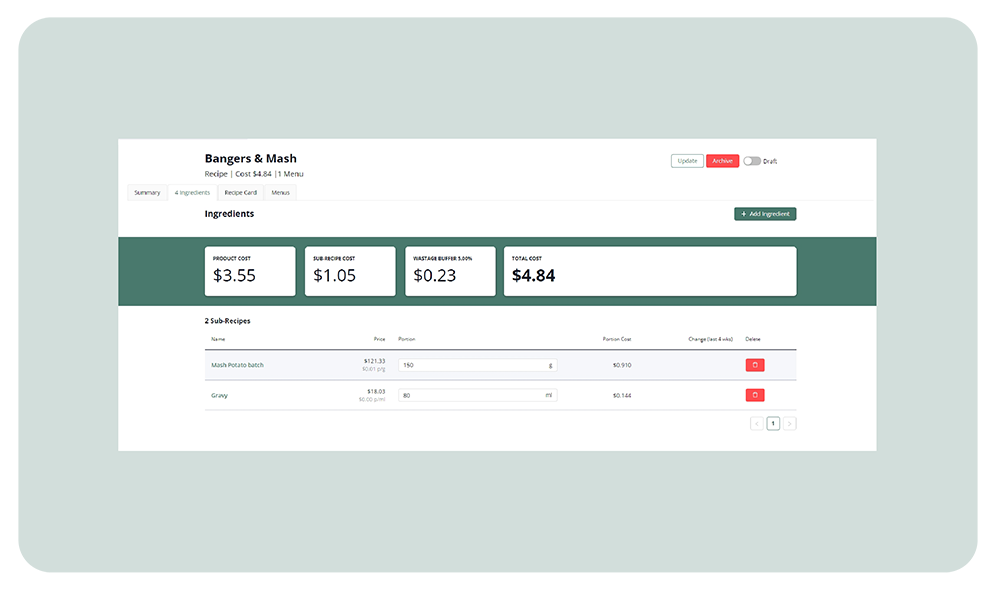This screenshot has width=1000, height=590.
Task: Click the red Archive button
Action: [x=722, y=161]
